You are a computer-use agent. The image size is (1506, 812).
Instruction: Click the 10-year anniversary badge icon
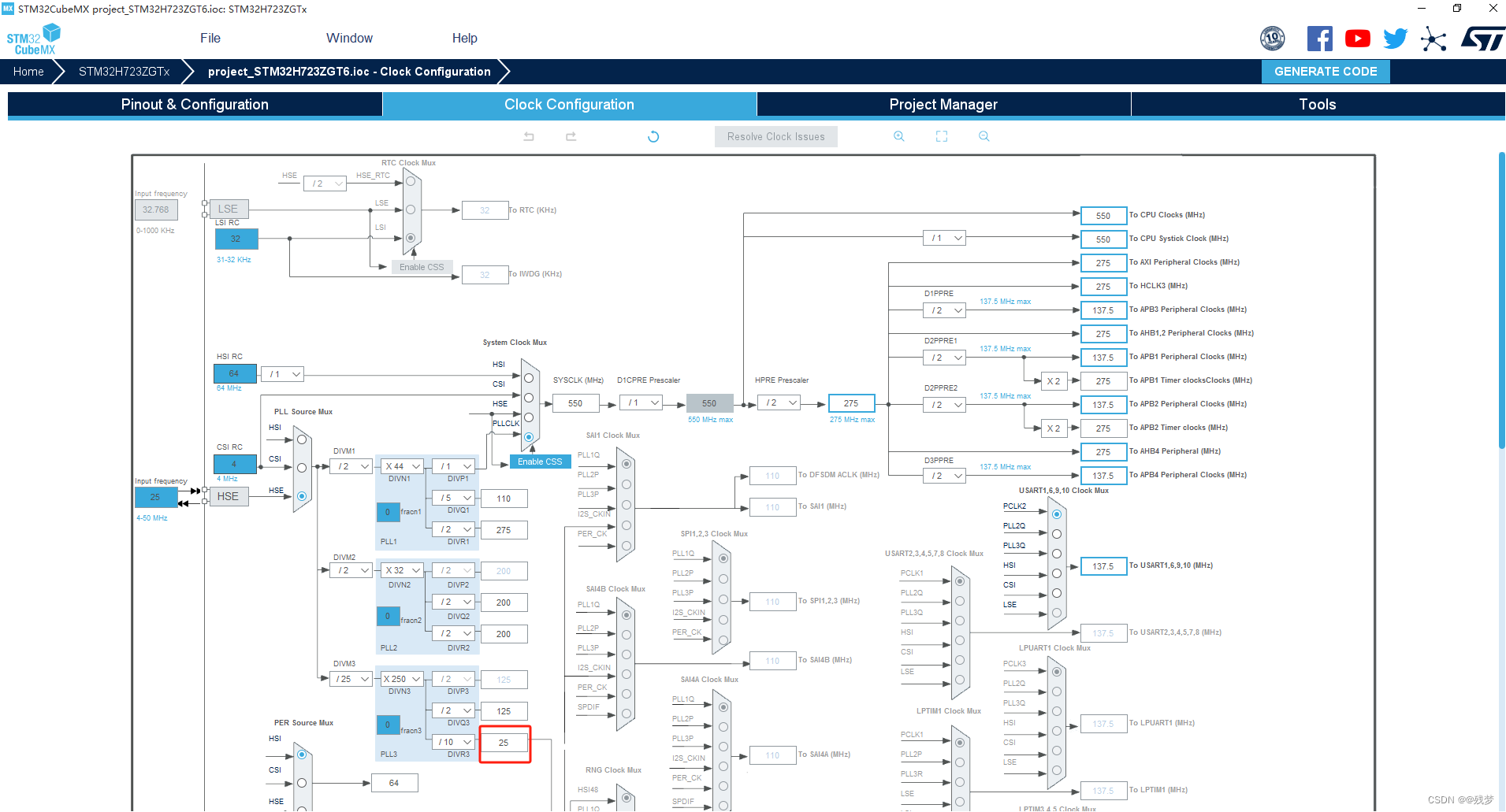point(1273,39)
